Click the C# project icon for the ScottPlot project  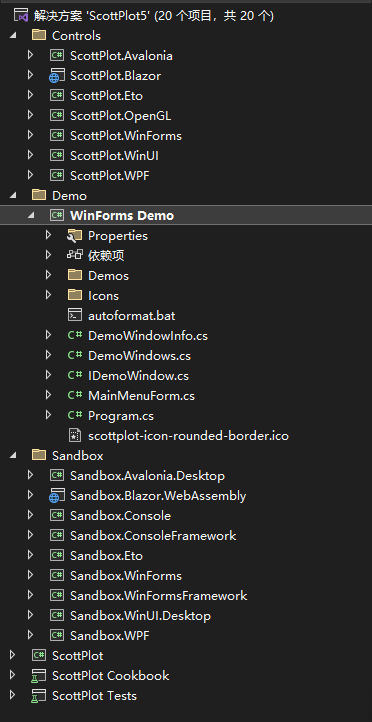click(x=39, y=656)
